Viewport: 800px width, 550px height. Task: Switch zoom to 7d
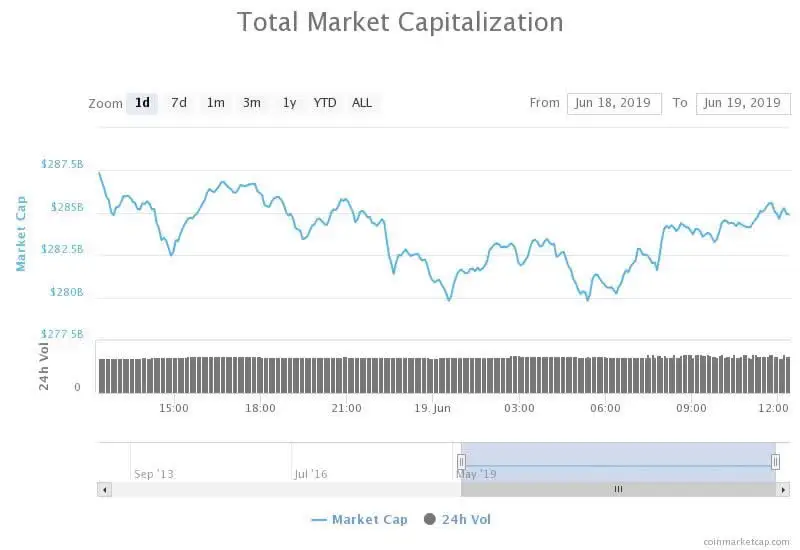(x=178, y=103)
